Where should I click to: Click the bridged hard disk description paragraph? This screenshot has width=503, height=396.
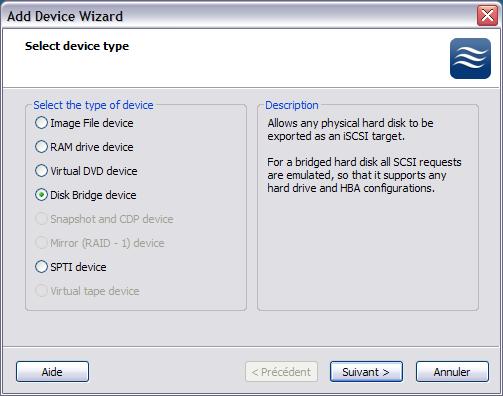364,175
